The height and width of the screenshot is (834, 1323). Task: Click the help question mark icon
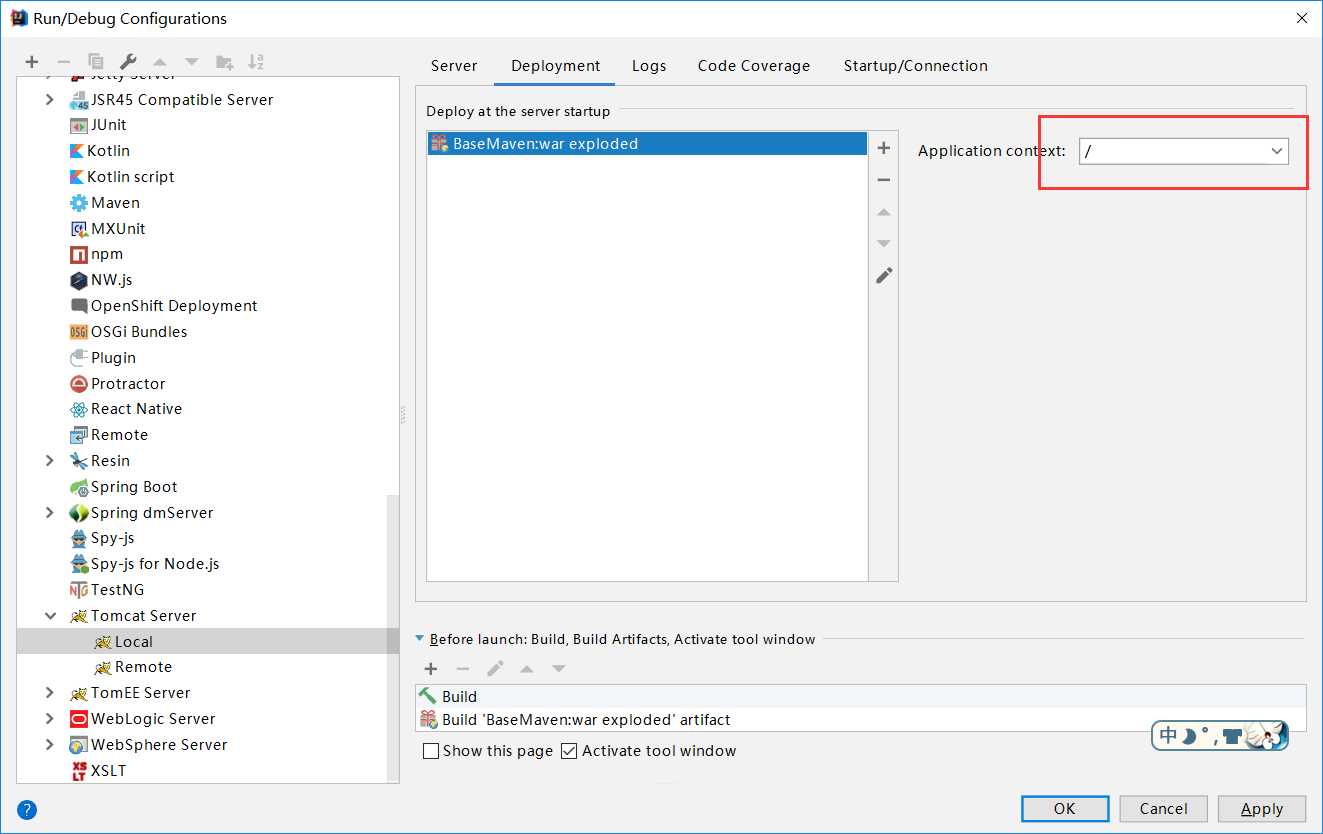click(x=27, y=809)
